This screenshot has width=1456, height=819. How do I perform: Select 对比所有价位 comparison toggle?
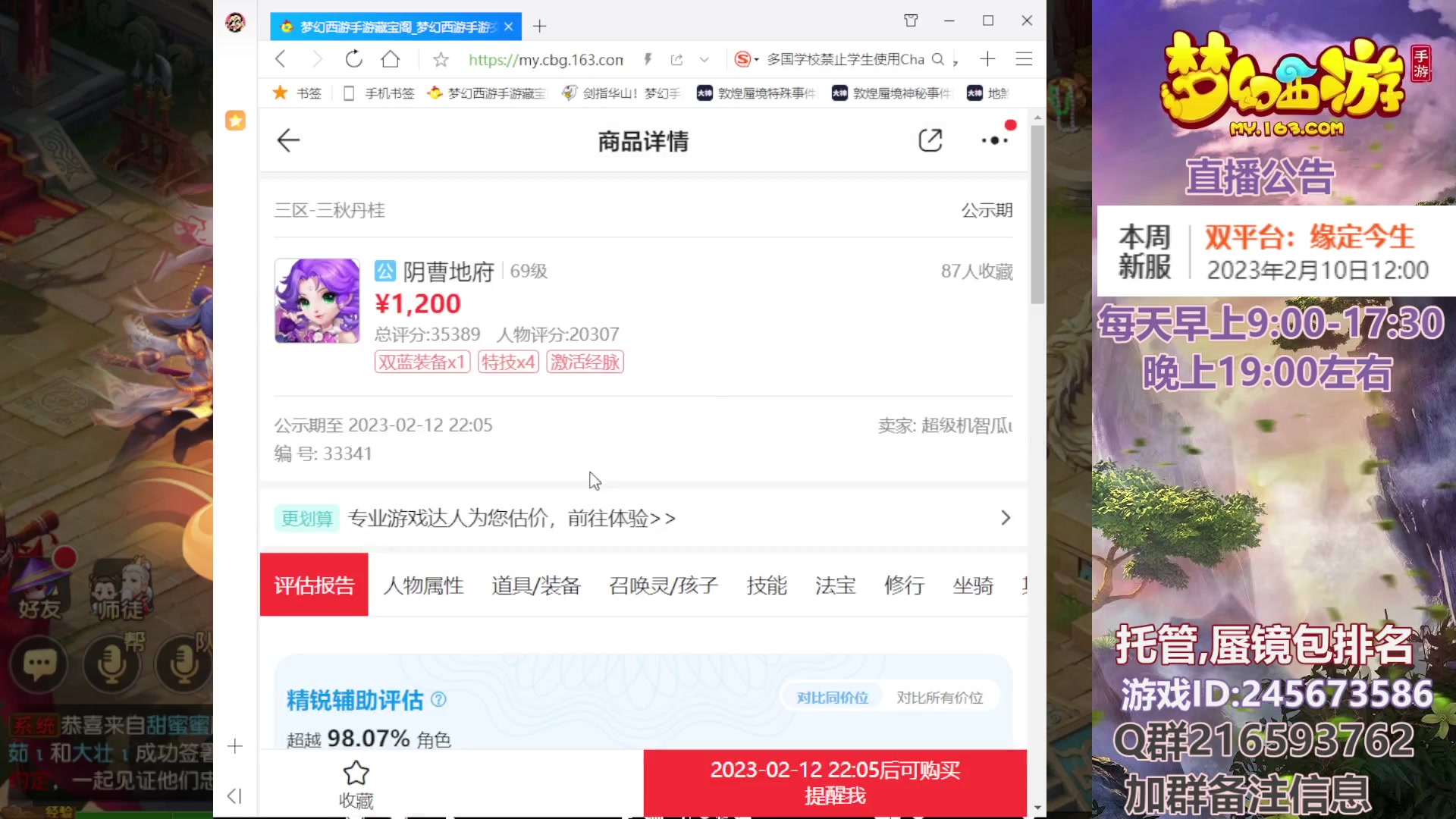pyautogui.click(x=940, y=698)
